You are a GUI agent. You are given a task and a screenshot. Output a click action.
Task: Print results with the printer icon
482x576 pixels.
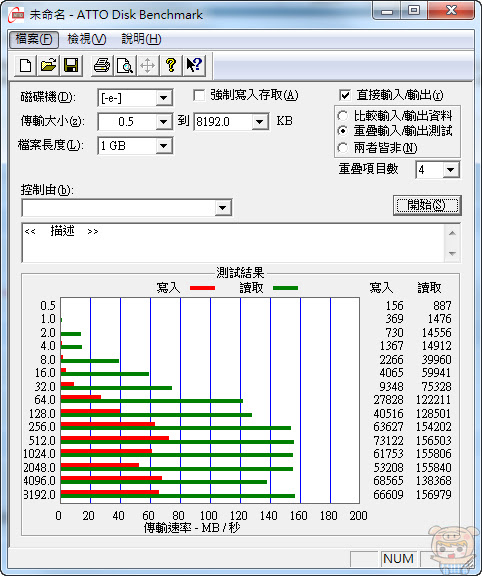click(102, 66)
